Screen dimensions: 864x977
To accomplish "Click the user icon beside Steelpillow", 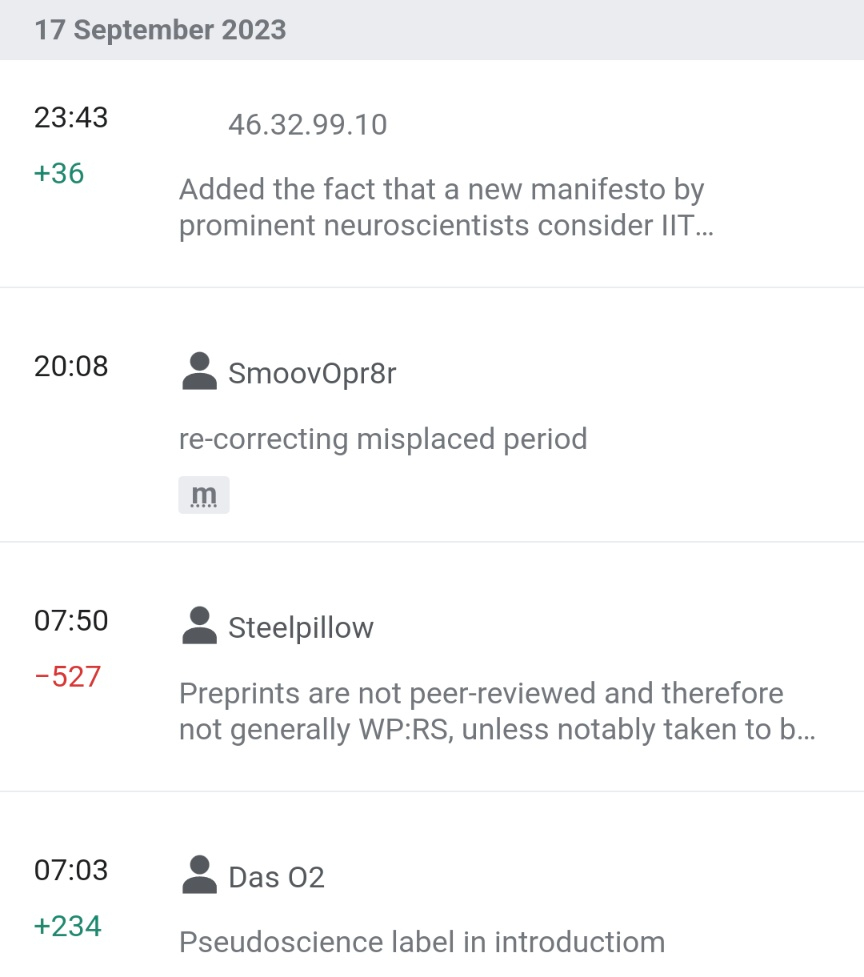I will (200, 626).
